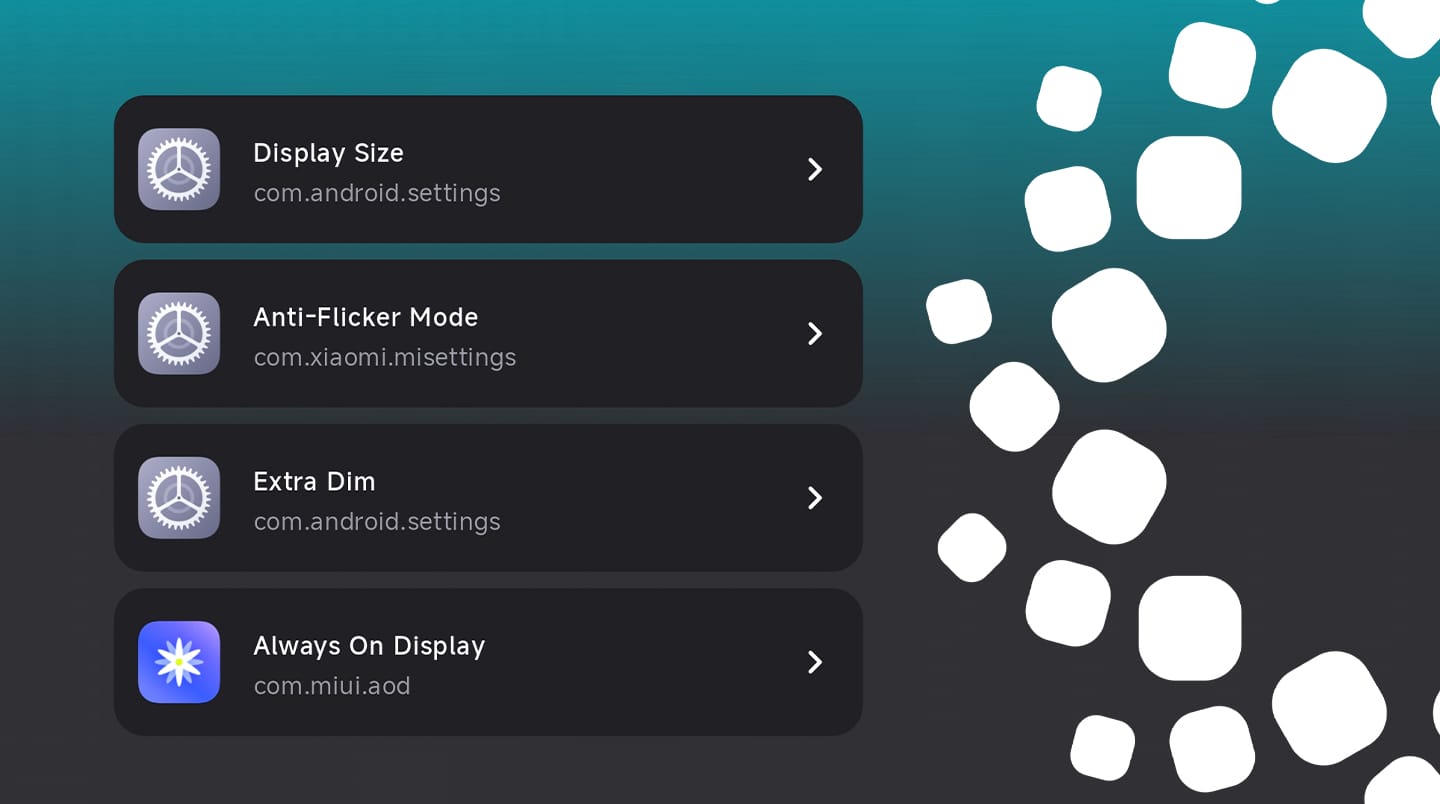
Task: Select the Extra Dim list item
Action: [x=488, y=497]
